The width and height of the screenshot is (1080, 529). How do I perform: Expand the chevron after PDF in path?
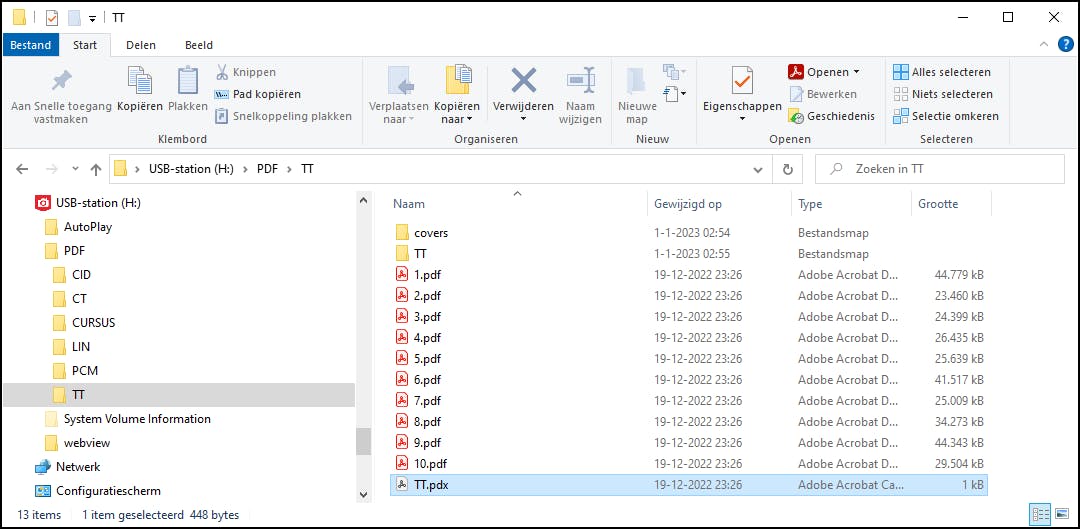pyautogui.click(x=289, y=169)
